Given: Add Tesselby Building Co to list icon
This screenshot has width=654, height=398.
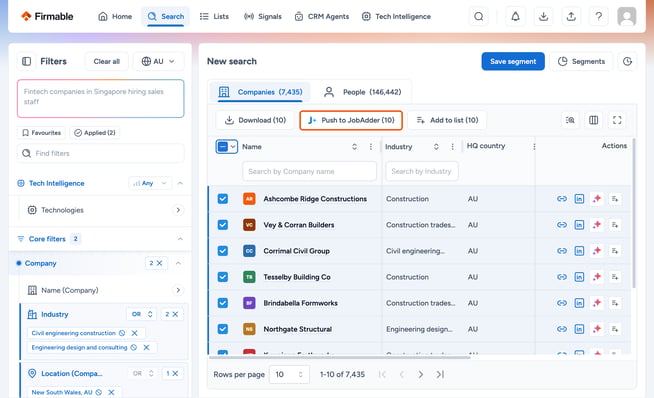Looking at the screenshot, I should [x=615, y=277].
